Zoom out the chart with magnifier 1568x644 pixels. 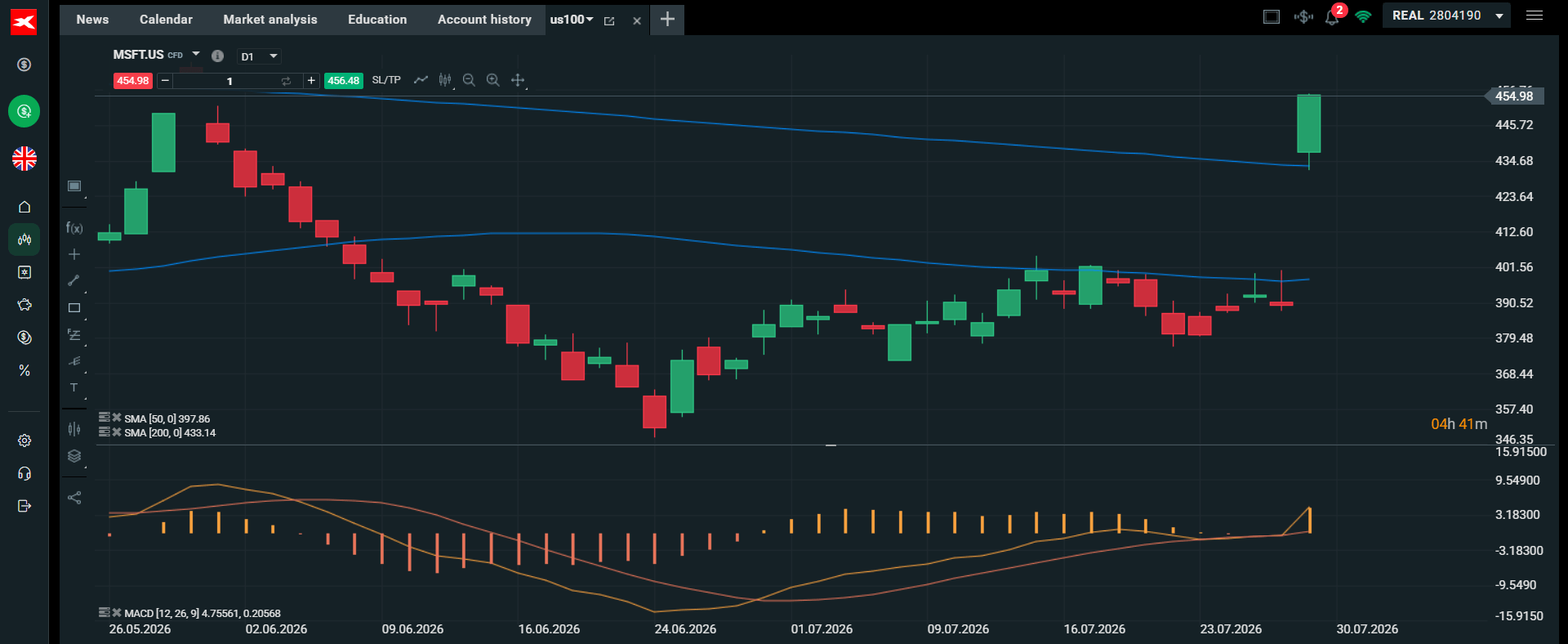469,80
